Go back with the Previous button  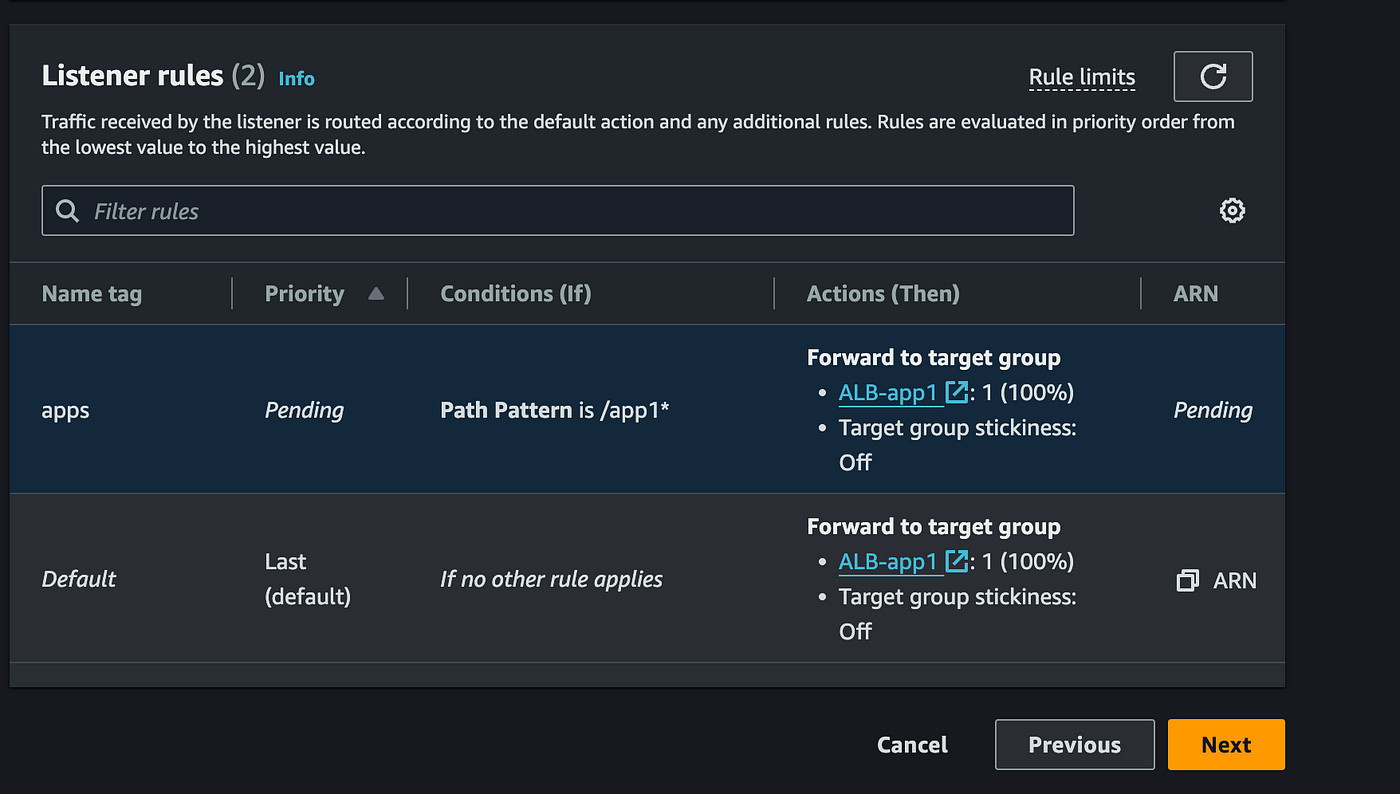[x=1075, y=745]
